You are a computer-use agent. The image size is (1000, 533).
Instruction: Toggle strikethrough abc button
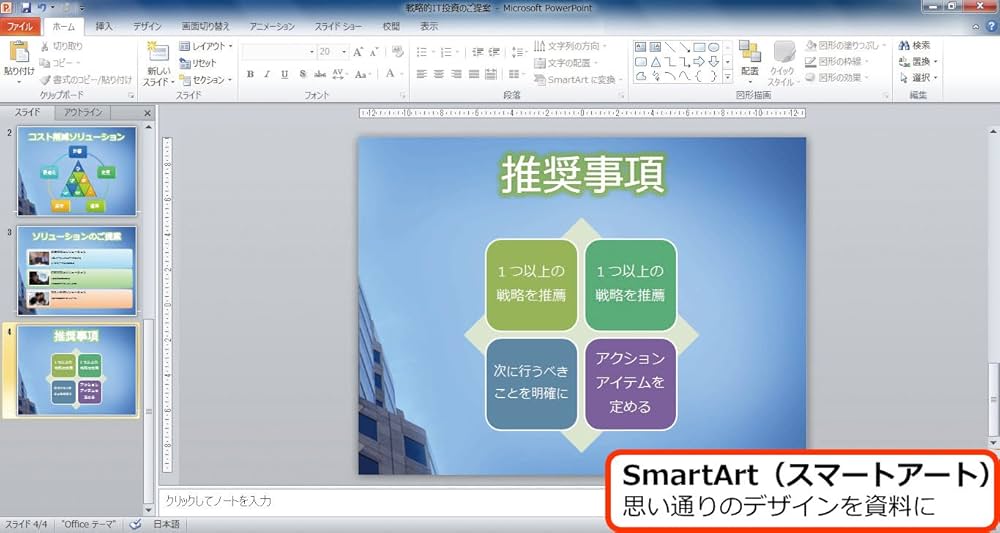(320, 74)
